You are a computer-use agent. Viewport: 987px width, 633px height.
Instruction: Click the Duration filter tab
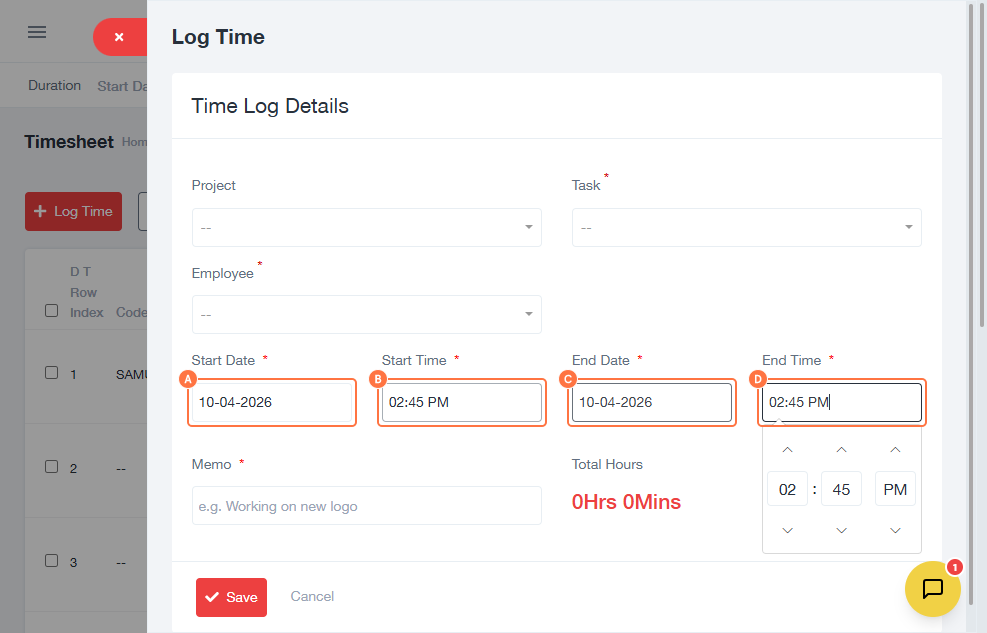pyautogui.click(x=54, y=86)
